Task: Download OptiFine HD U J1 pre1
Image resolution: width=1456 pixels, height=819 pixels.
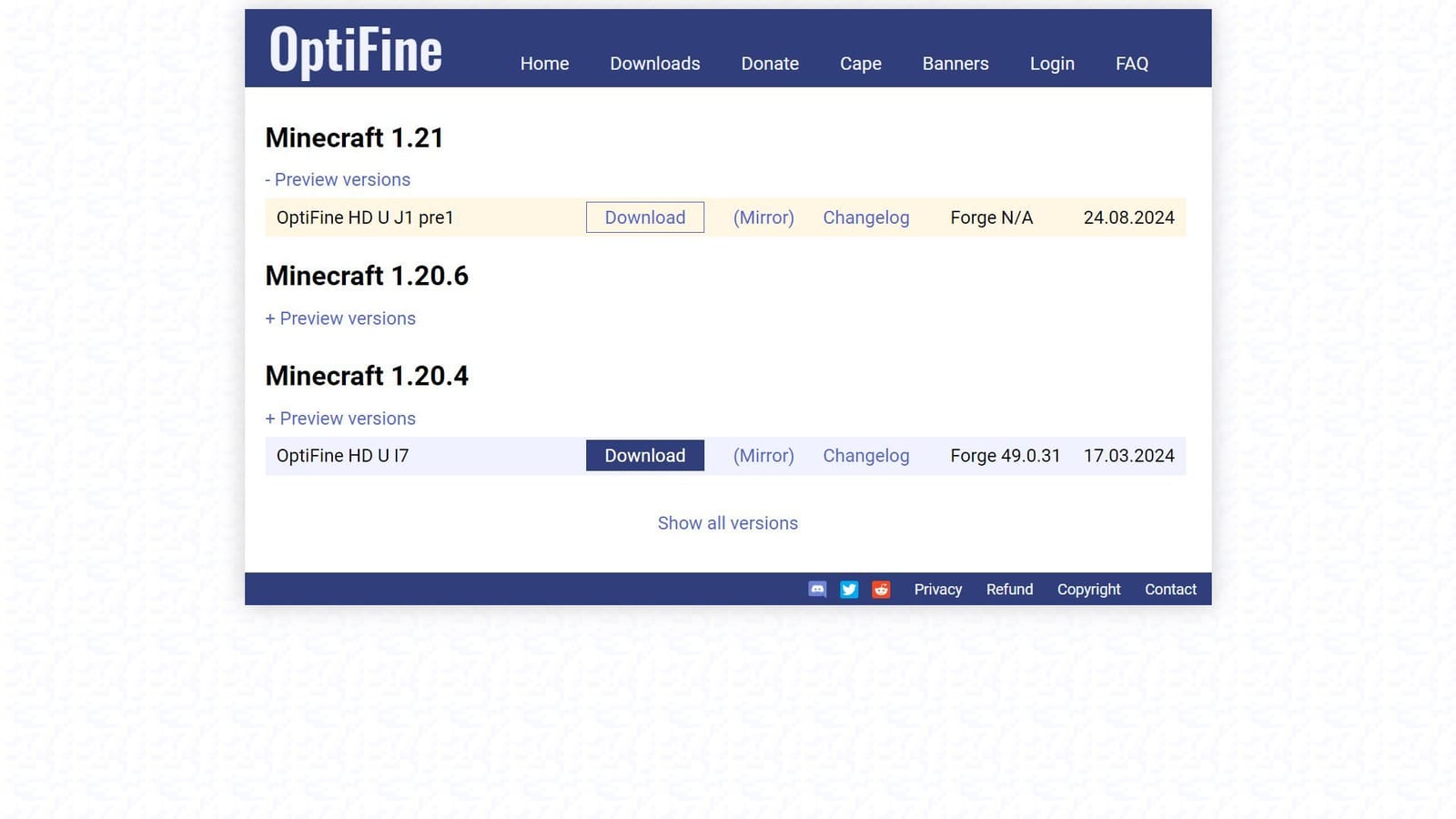Action: (644, 217)
